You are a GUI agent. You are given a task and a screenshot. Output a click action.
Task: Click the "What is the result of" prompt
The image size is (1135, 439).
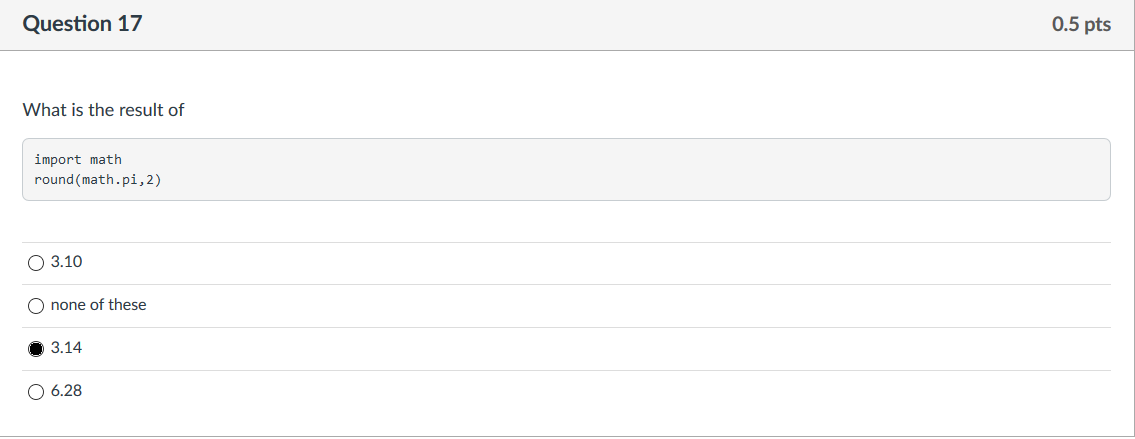104,110
